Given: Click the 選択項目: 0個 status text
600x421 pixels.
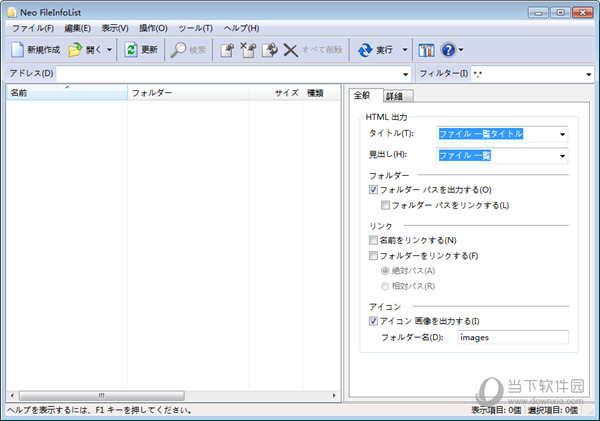Looking at the screenshot, I should coord(553,410).
